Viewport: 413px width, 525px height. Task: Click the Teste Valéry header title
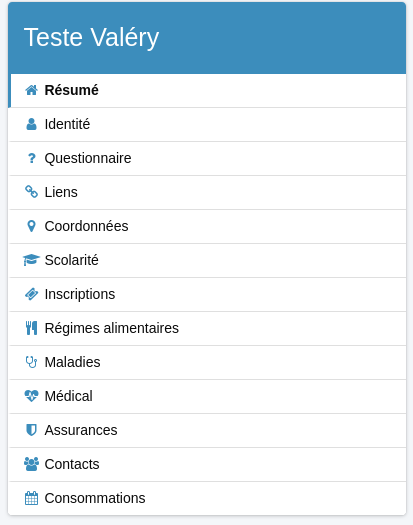[91, 38]
